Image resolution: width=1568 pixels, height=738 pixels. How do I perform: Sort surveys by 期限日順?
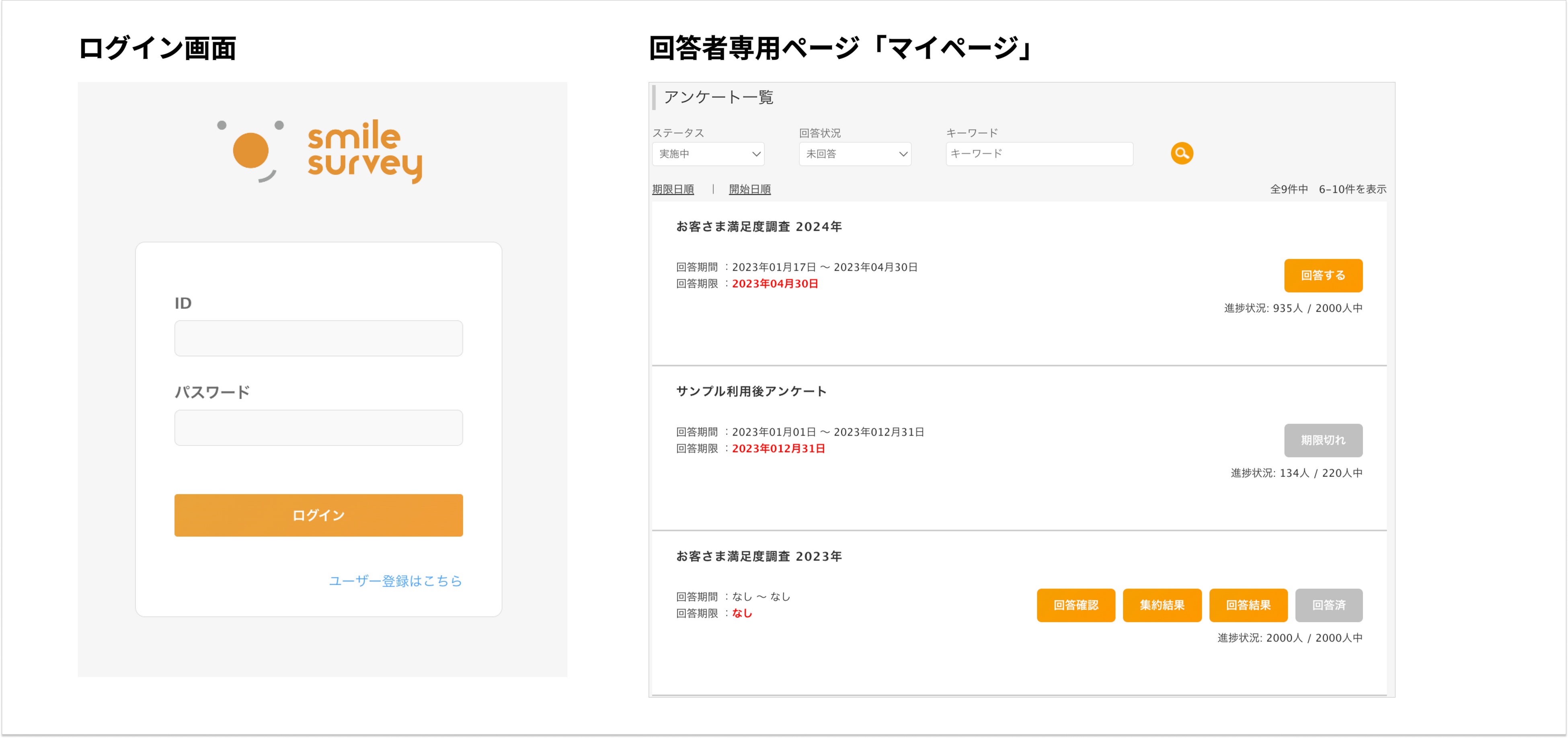673,189
